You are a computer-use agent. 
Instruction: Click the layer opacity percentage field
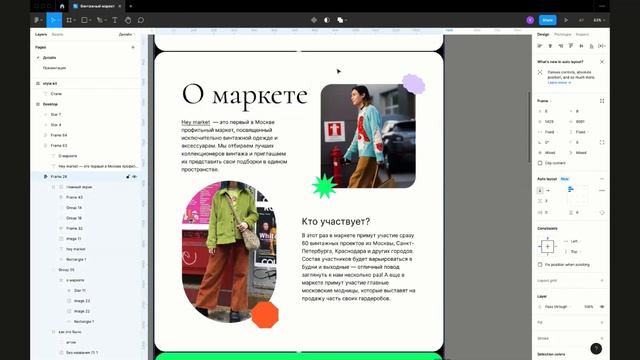589,307
